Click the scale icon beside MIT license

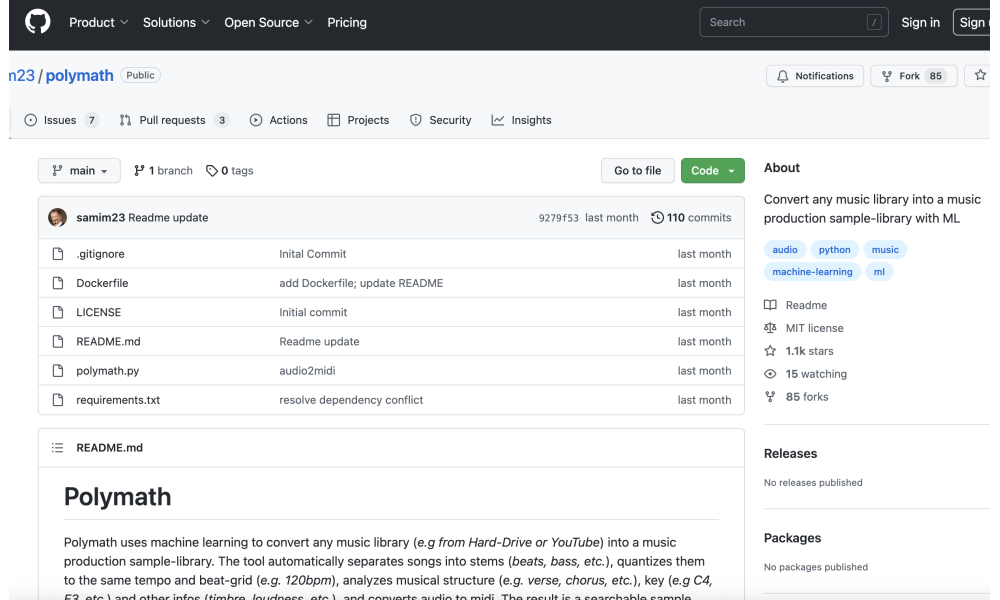click(x=770, y=328)
